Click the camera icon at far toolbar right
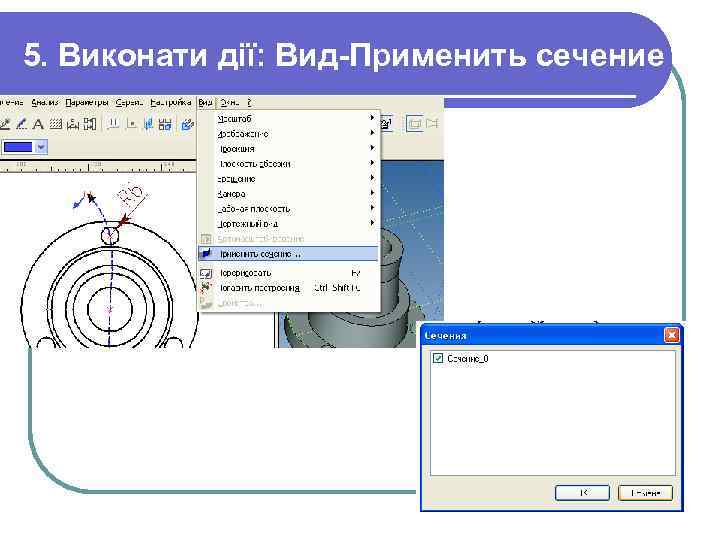 (x=433, y=124)
